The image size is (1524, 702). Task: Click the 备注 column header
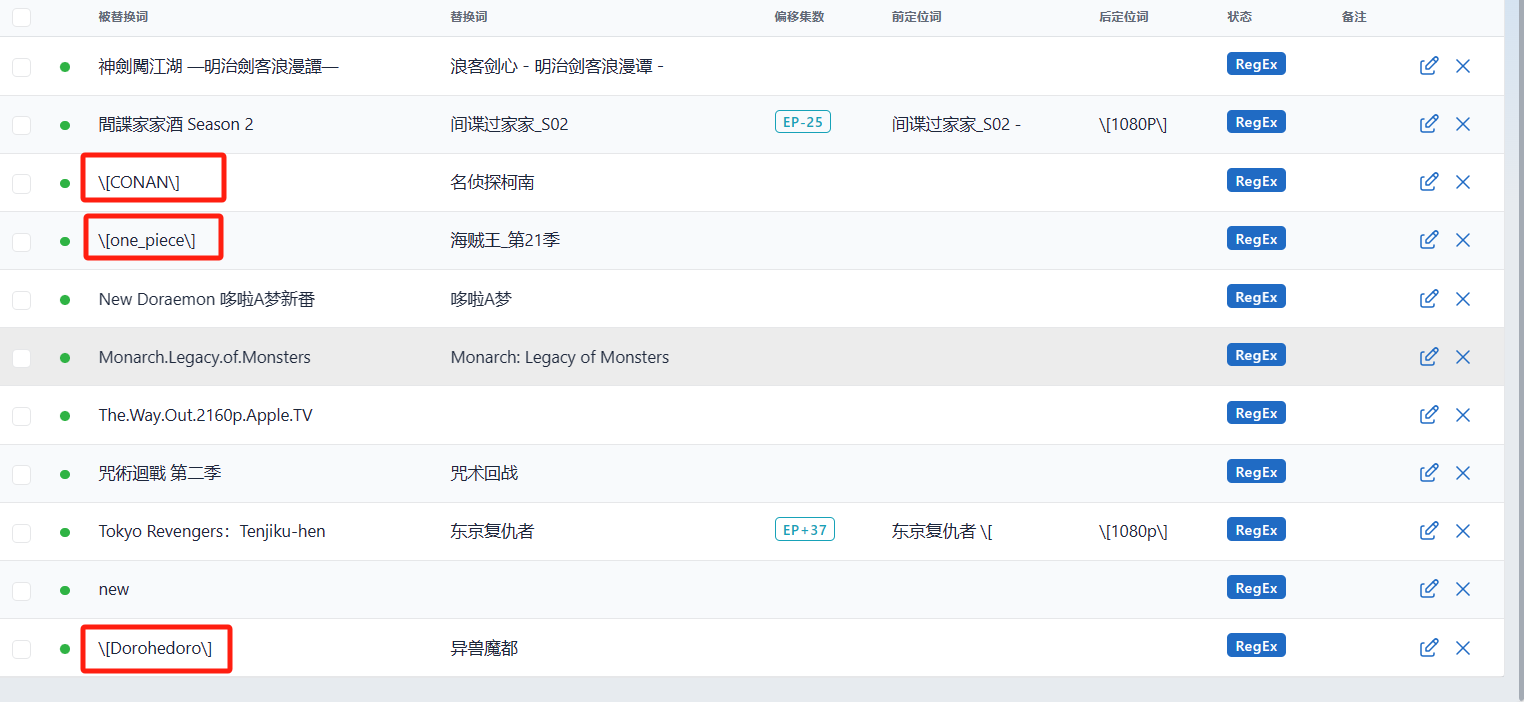click(x=1354, y=17)
